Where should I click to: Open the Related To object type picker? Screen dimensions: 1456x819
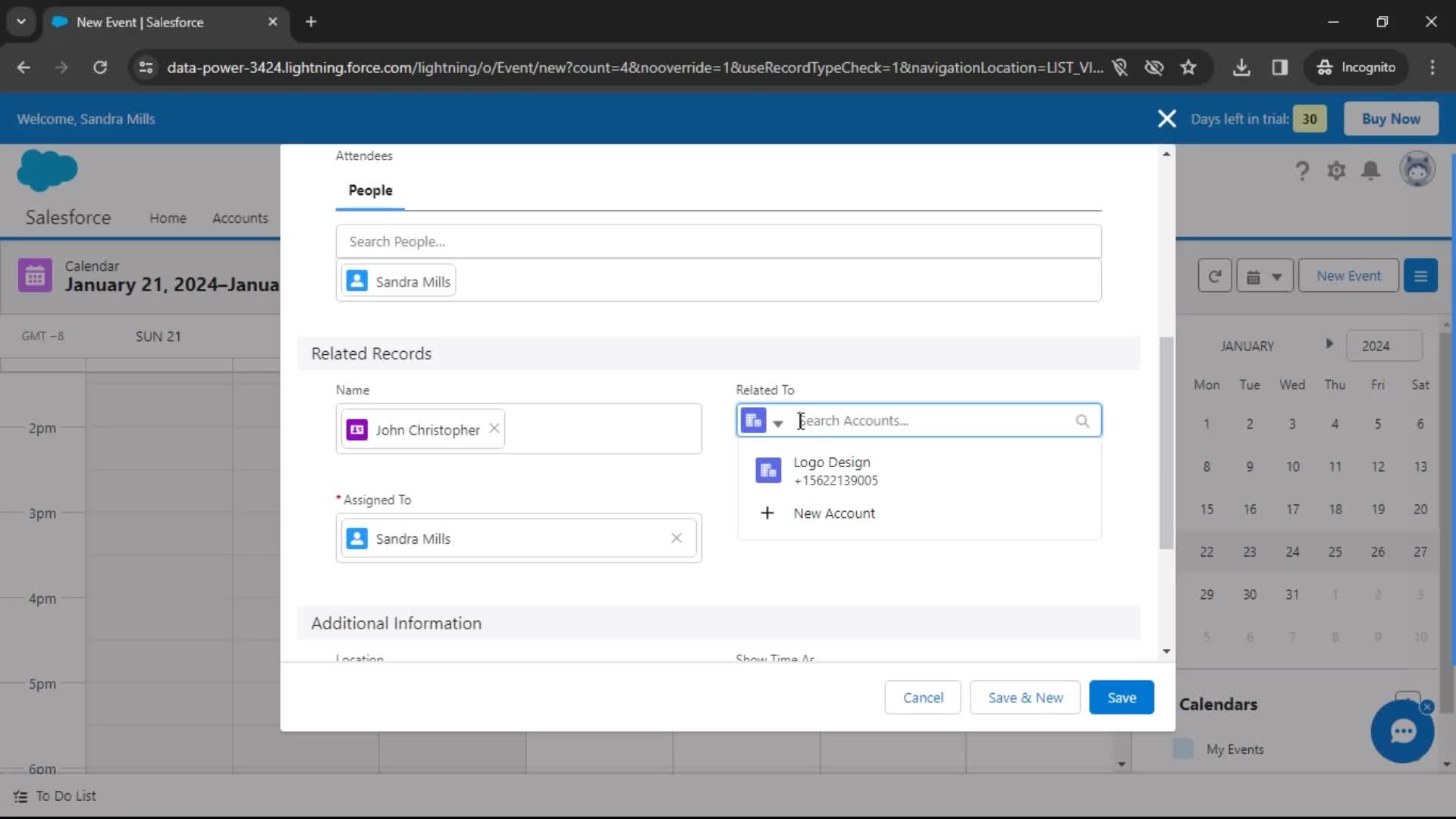tap(763, 421)
